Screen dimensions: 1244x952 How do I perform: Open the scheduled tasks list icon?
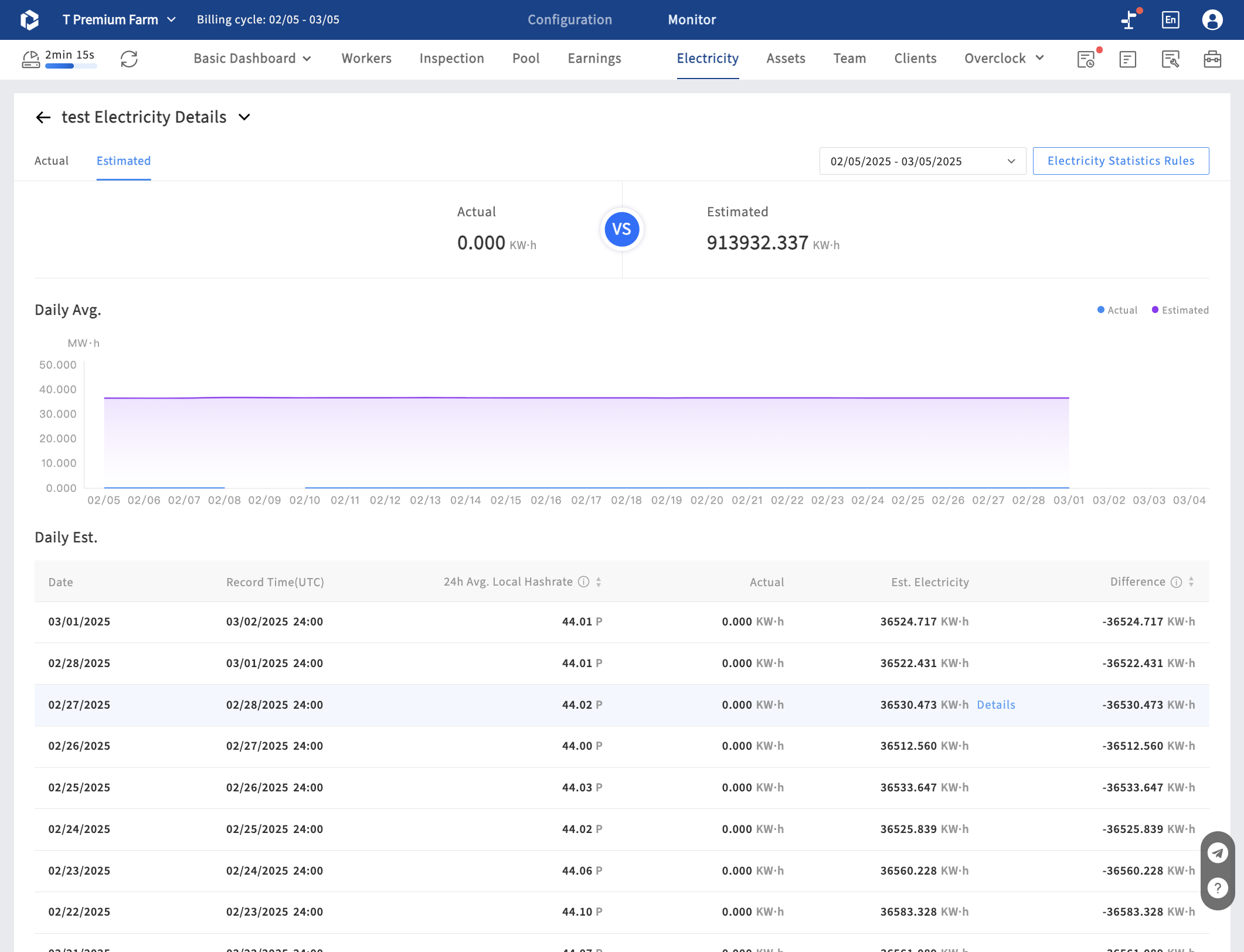point(1086,59)
